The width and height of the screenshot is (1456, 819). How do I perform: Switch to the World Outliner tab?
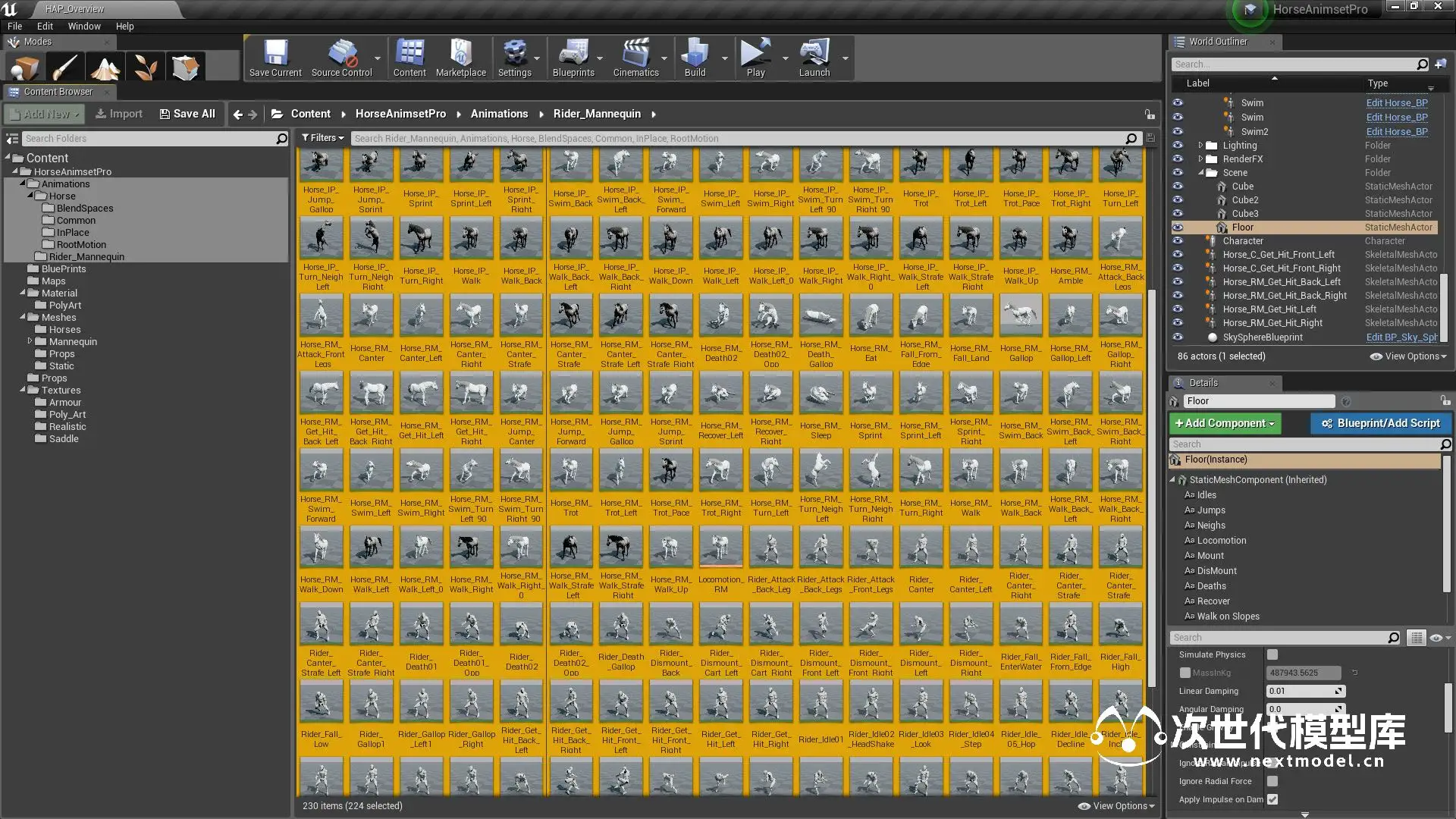point(1217,42)
